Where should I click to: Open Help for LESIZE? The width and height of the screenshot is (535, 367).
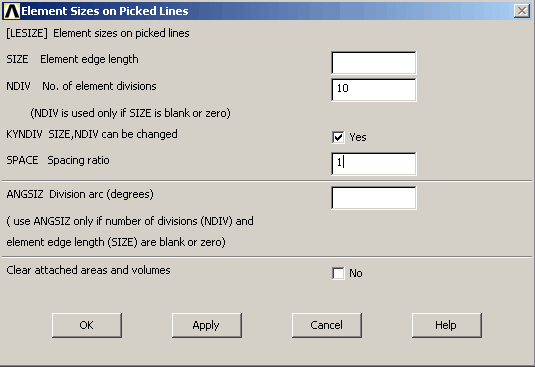point(447,325)
